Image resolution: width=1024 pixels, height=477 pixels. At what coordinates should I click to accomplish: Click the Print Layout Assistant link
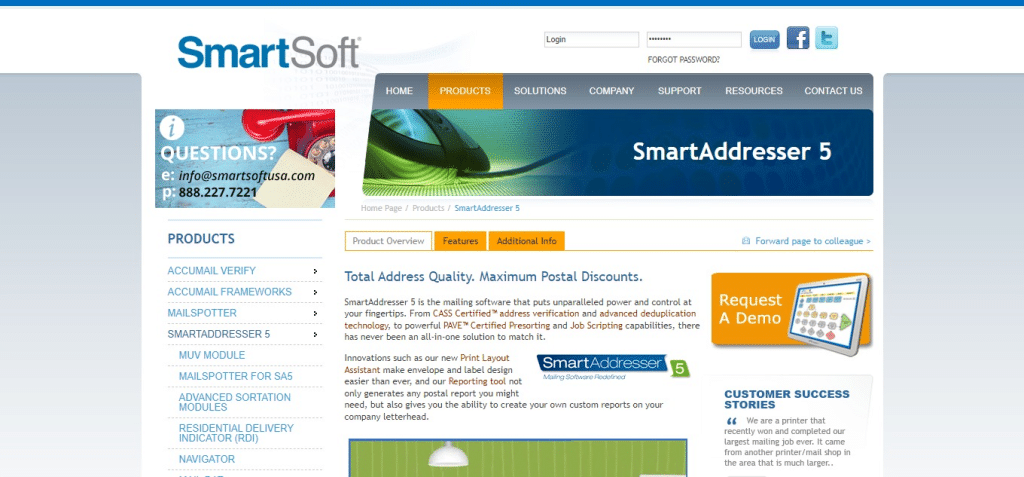click(x=427, y=364)
